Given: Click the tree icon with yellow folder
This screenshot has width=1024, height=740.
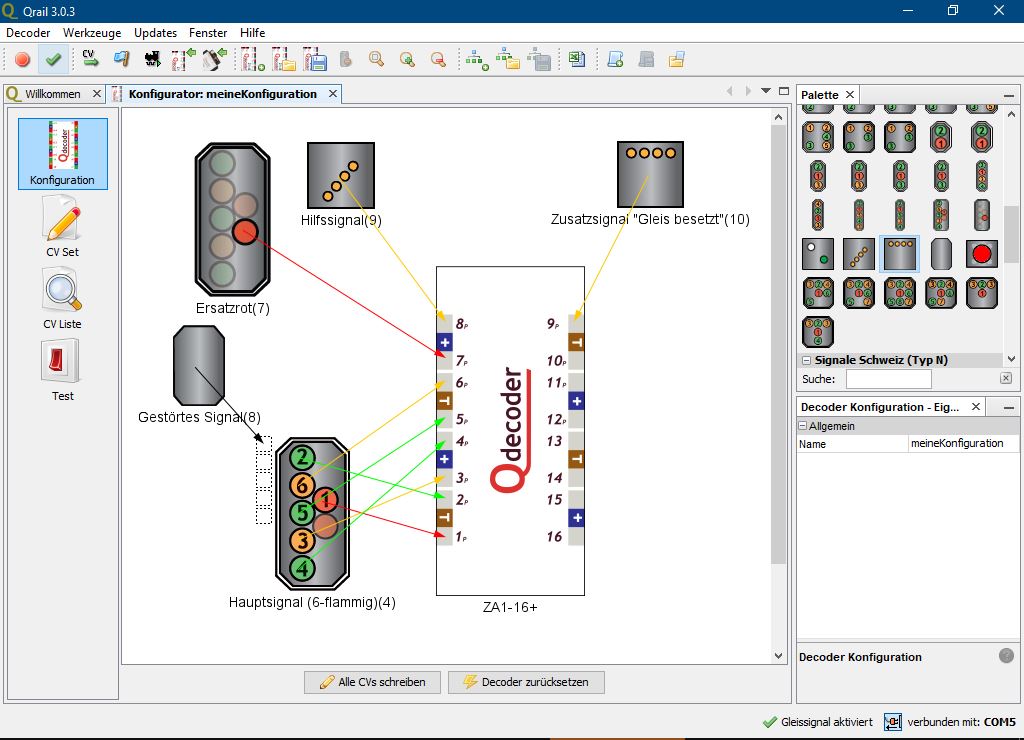Looking at the screenshot, I should (508, 59).
